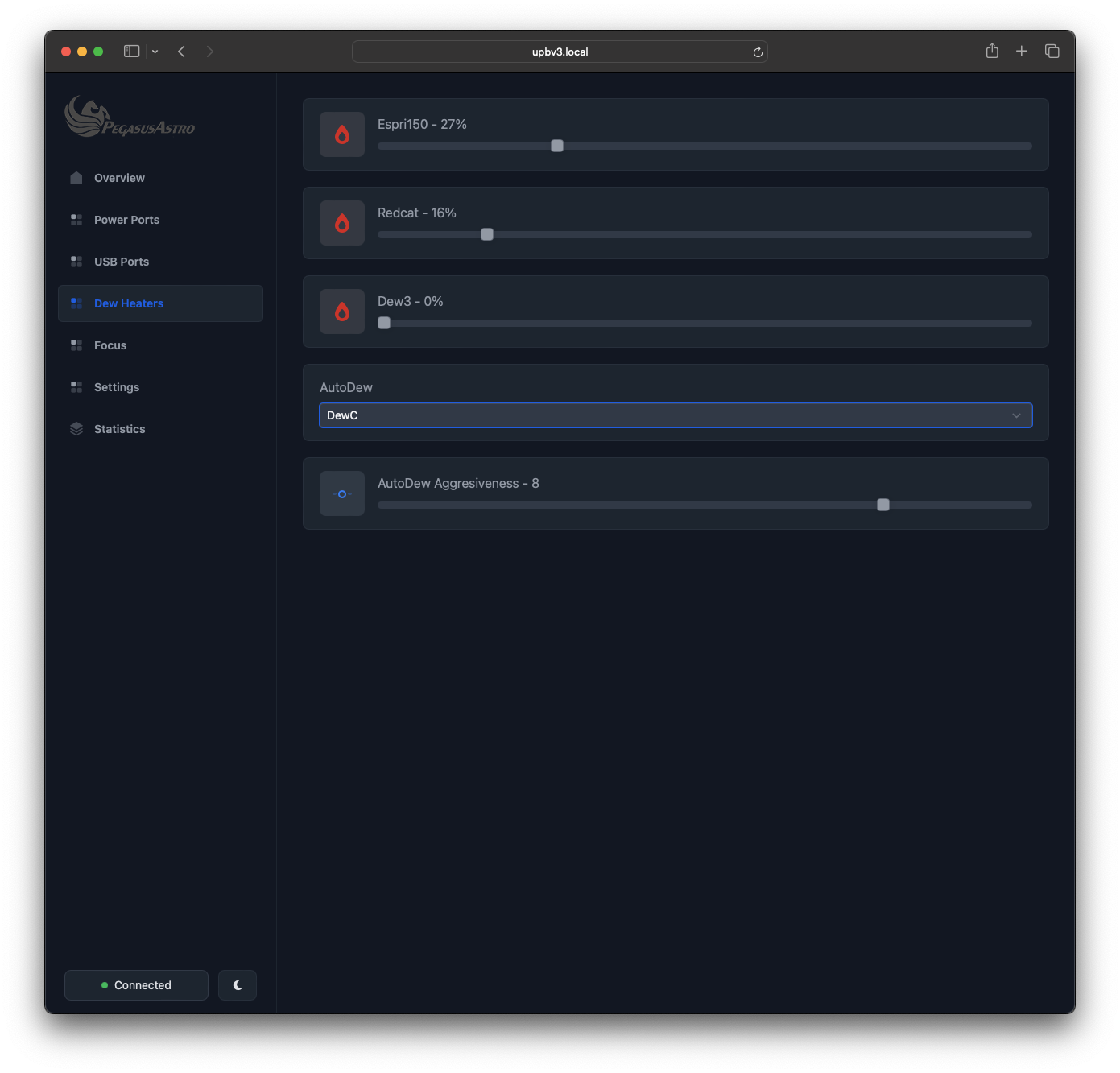Open the USB Ports section
The image size is (1120, 1073).
122,262
